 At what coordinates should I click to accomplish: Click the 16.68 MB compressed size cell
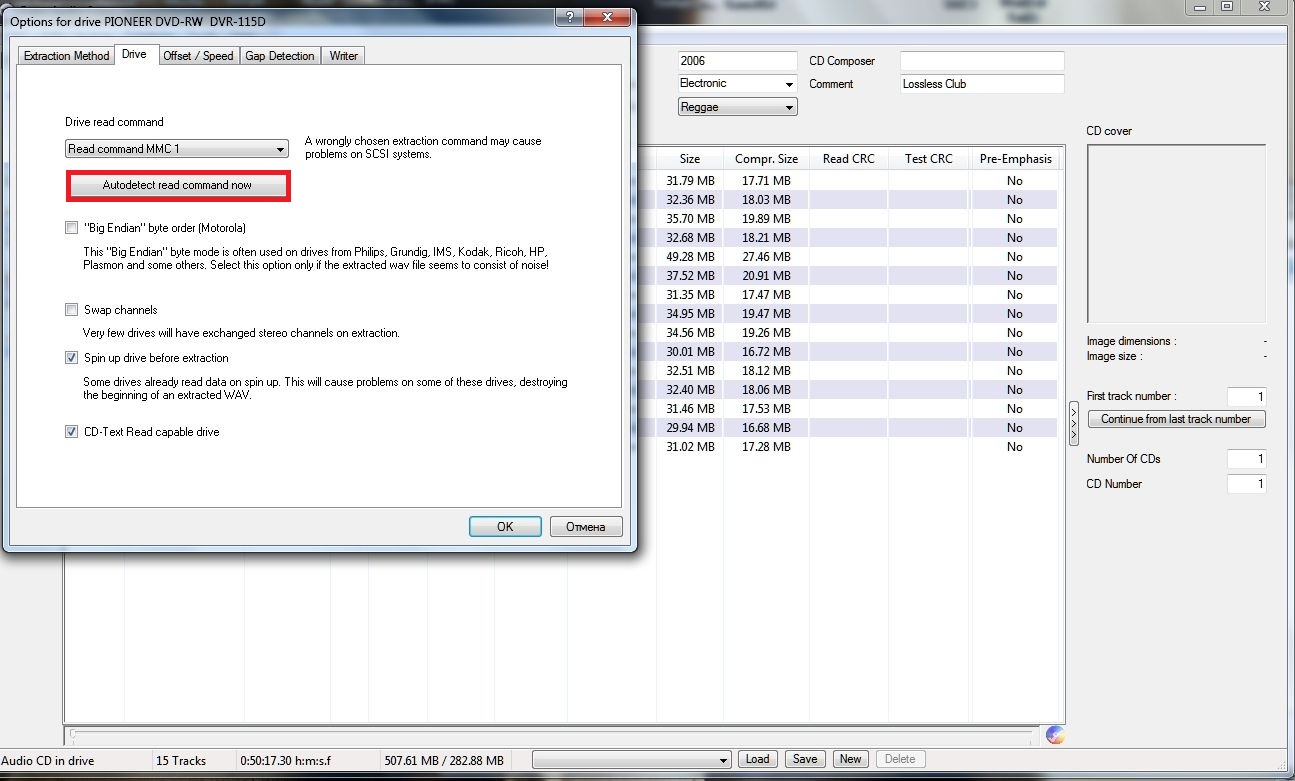tap(767, 428)
